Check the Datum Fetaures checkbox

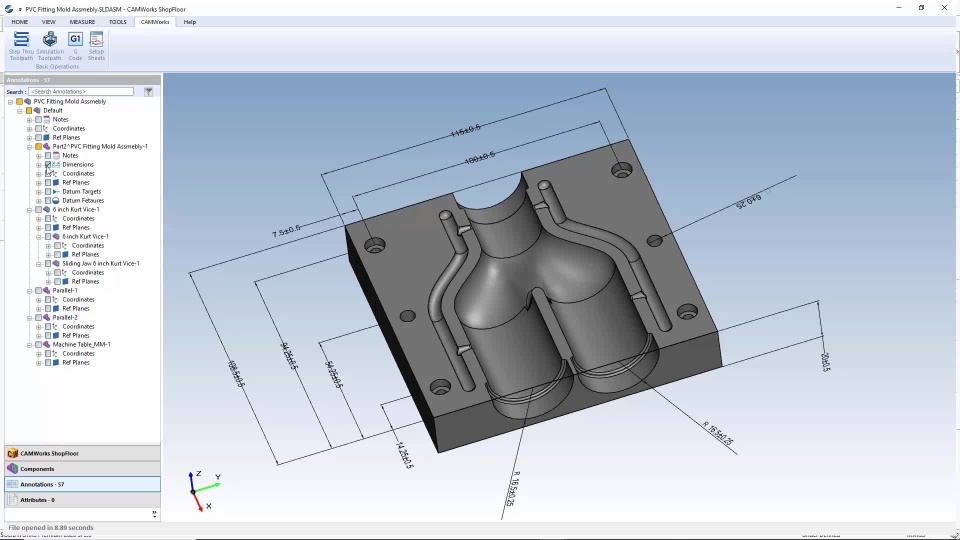pyautogui.click(x=48, y=201)
